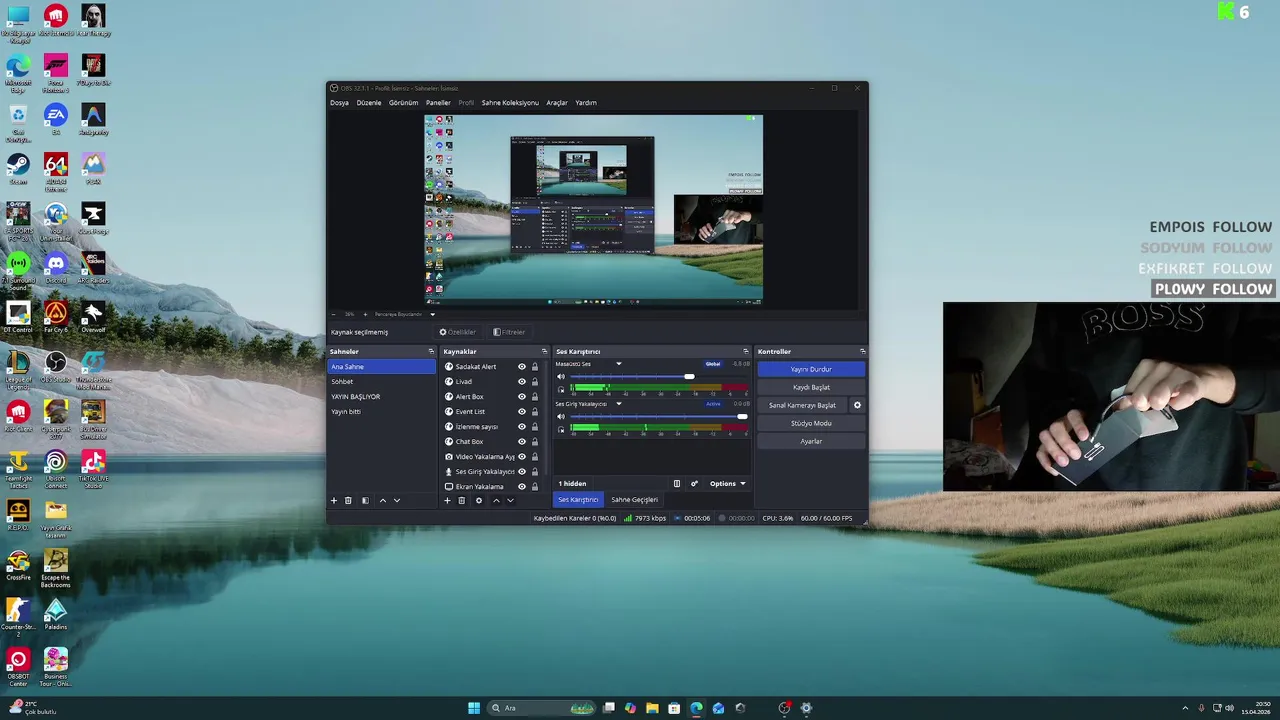Open the Paneller menu

click(x=438, y=103)
